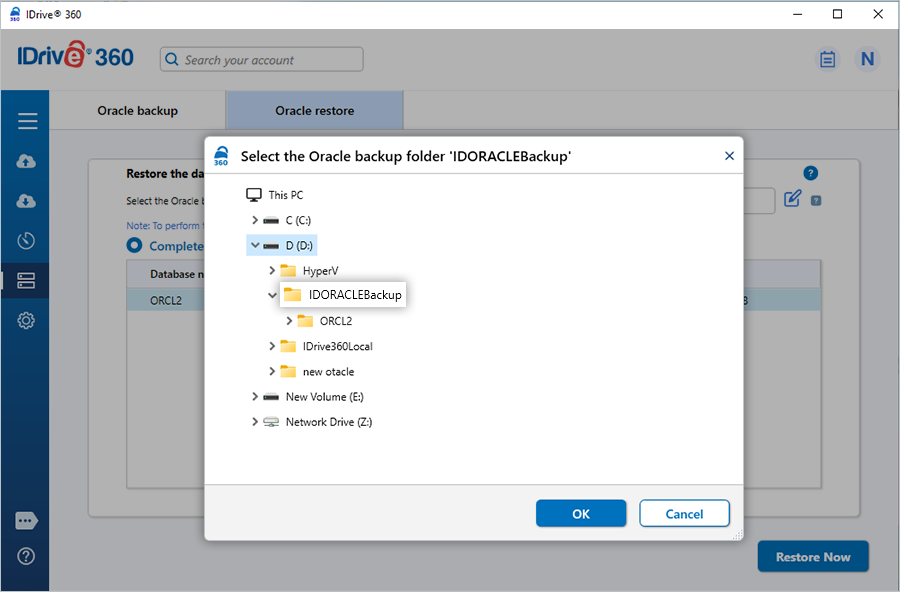
Task: Switch to the Oracle restore tab
Action: click(x=314, y=110)
